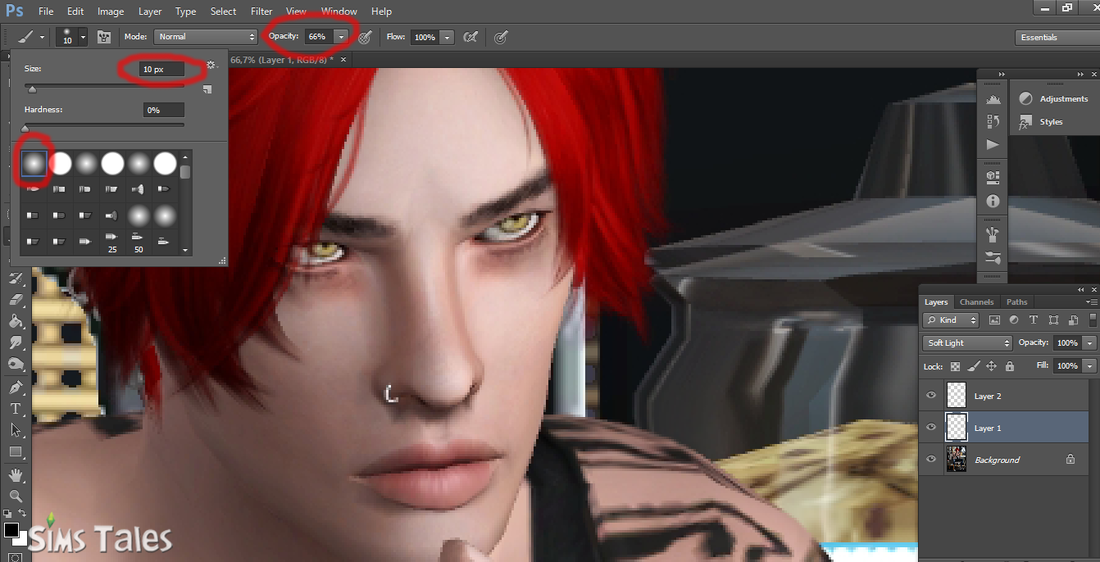The image size is (1100, 562).
Task: Select the Eraser tool
Action: (17, 300)
